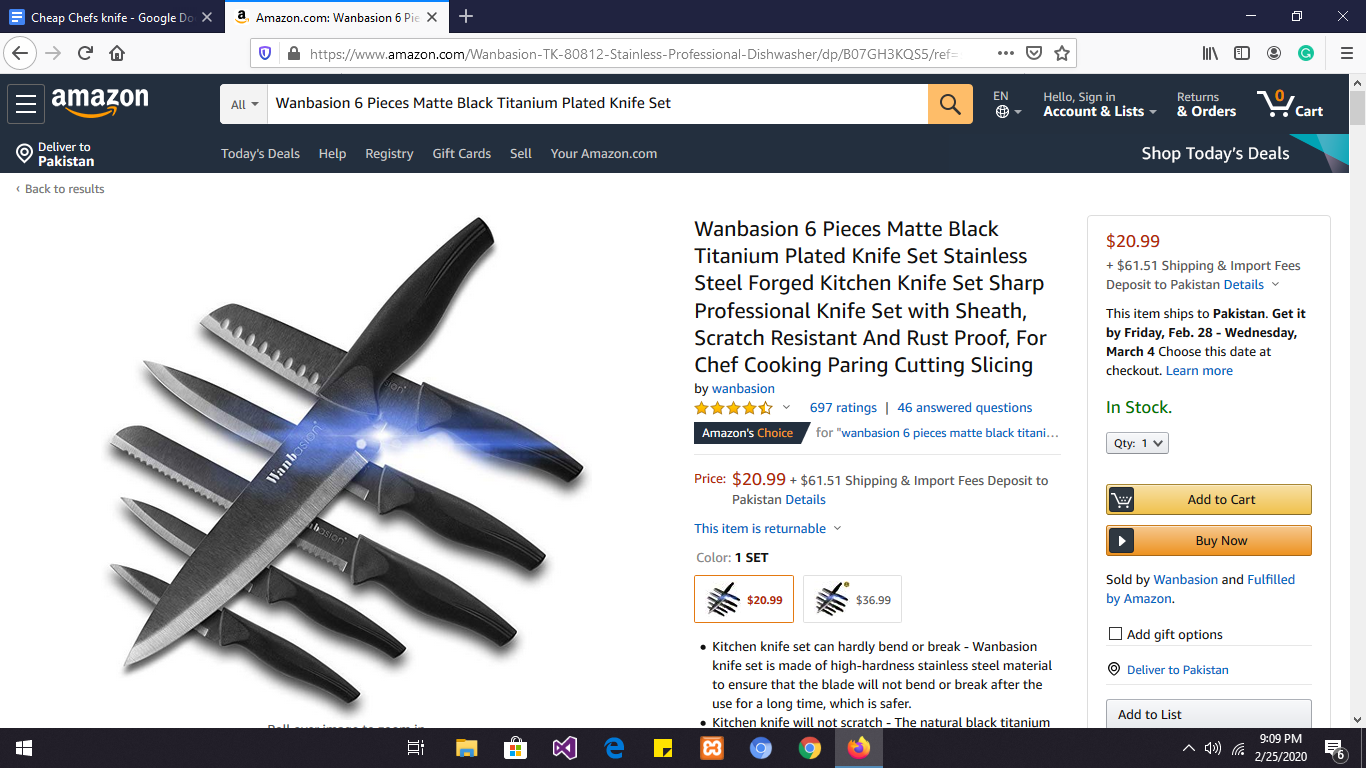This screenshot has height=768, width=1366.
Task: Open the 697 ratings link
Action: 843,408
